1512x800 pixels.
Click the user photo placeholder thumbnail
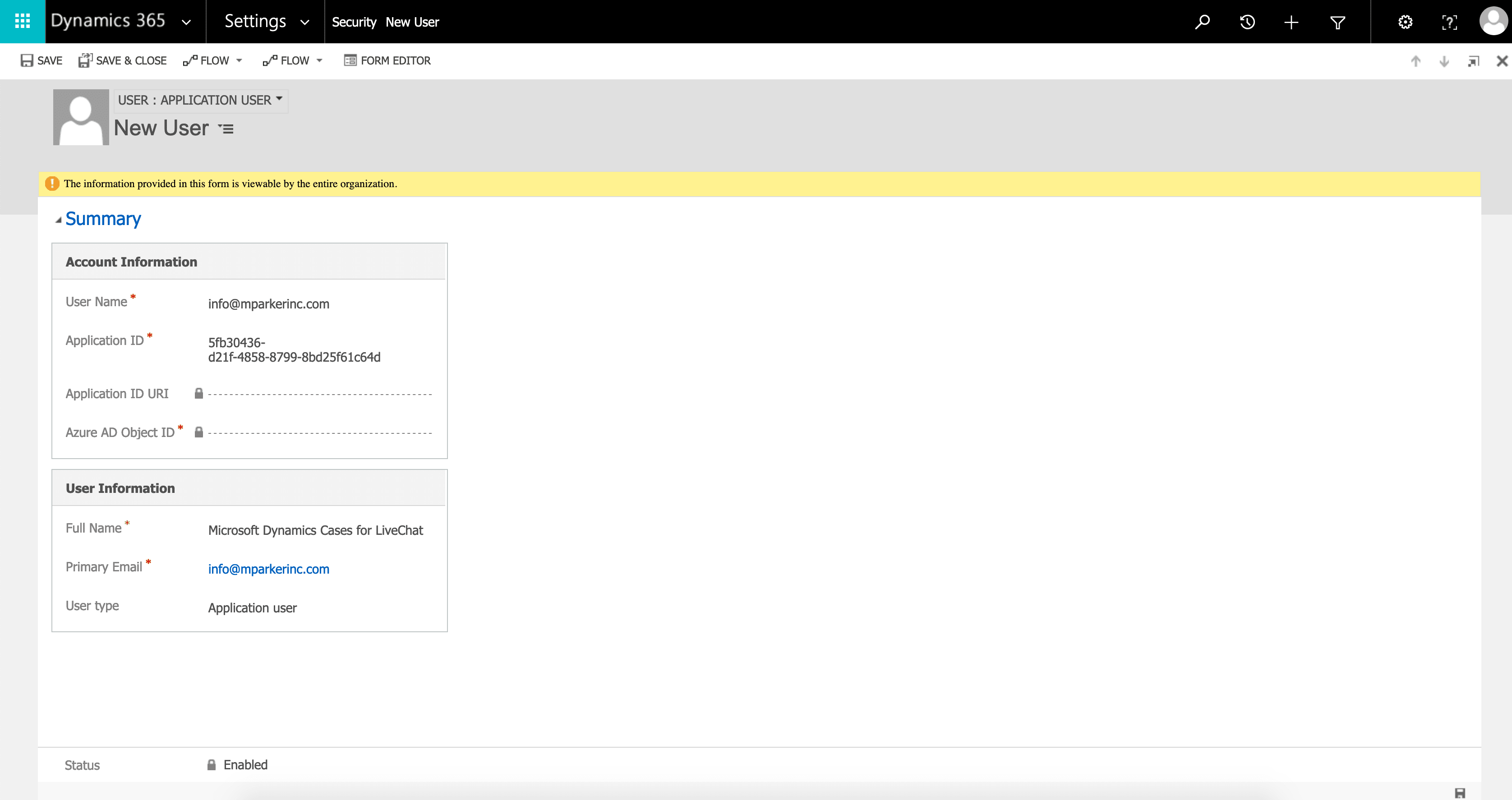coord(81,117)
